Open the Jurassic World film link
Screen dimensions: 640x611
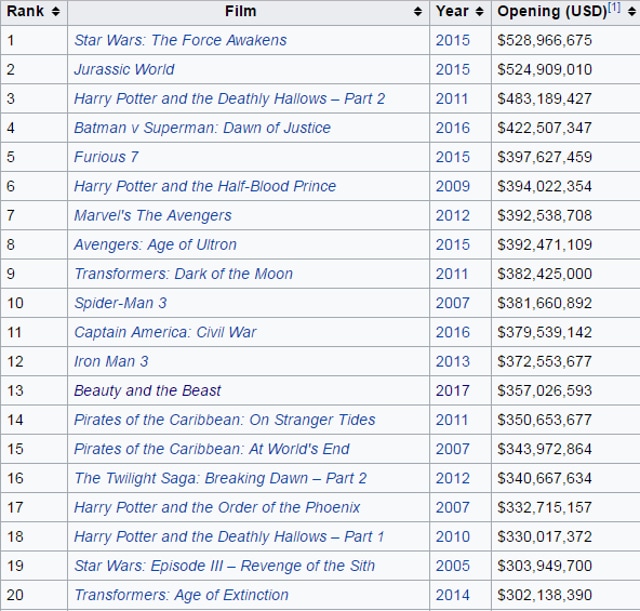click(x=124, y=69)
